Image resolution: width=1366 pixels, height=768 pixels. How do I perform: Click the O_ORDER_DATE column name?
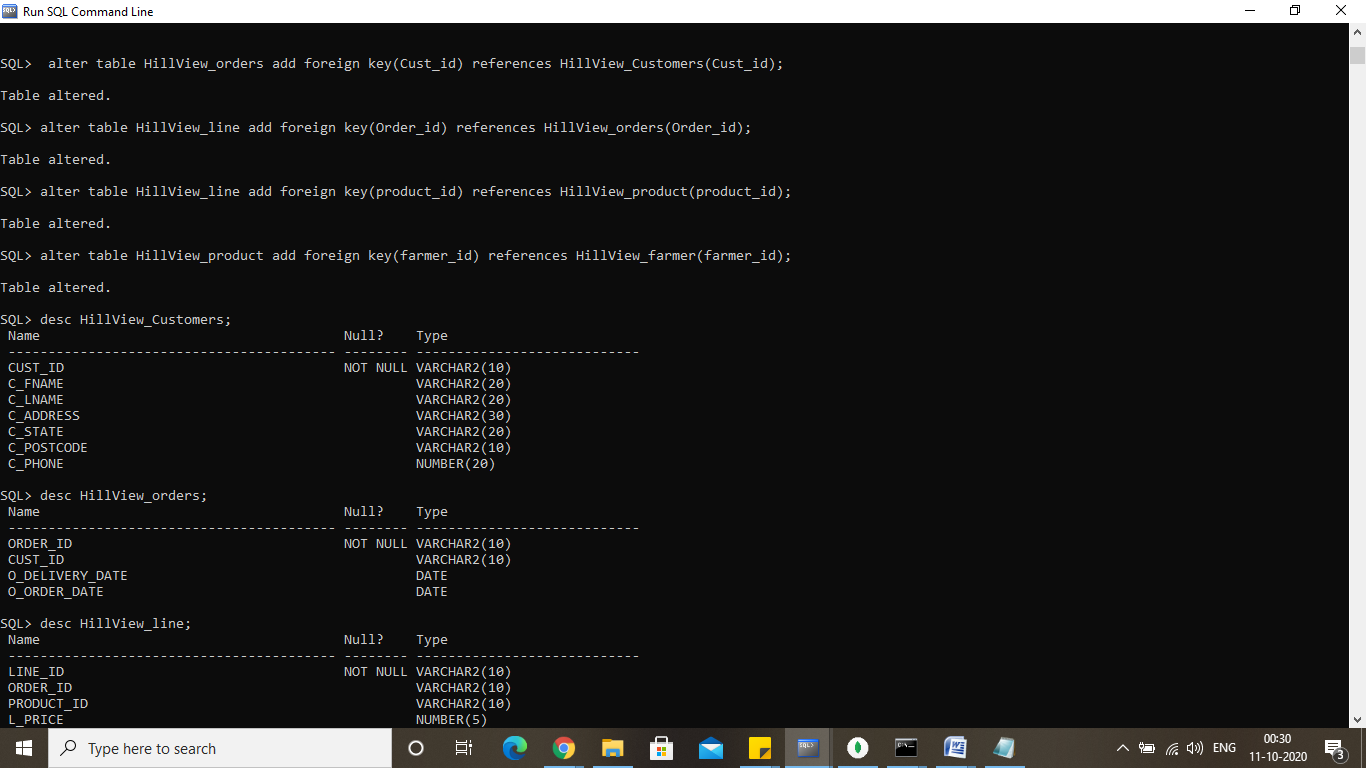click(x=56, y=592)
